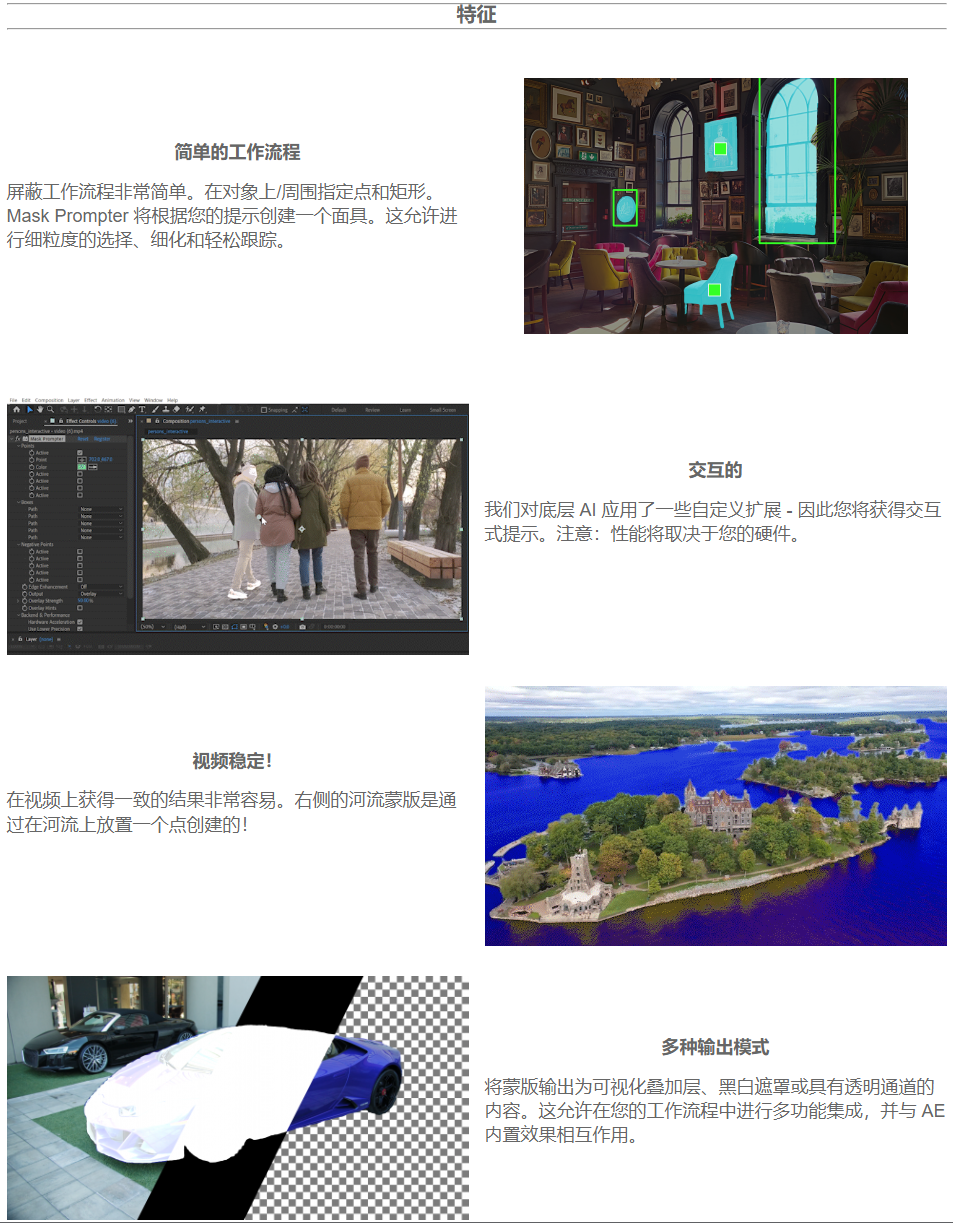Screen dimensions: 953x1223
Task: Click the 特征 section title
Action: click(x=476, y=14)
